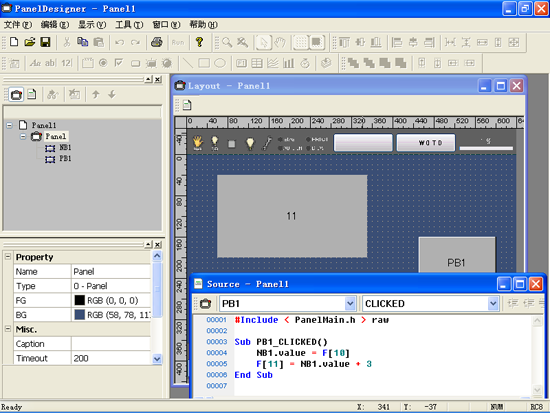Edit the Name property value Panel
550x413 pixels.
pyautogui.click(x=111, y=272)
